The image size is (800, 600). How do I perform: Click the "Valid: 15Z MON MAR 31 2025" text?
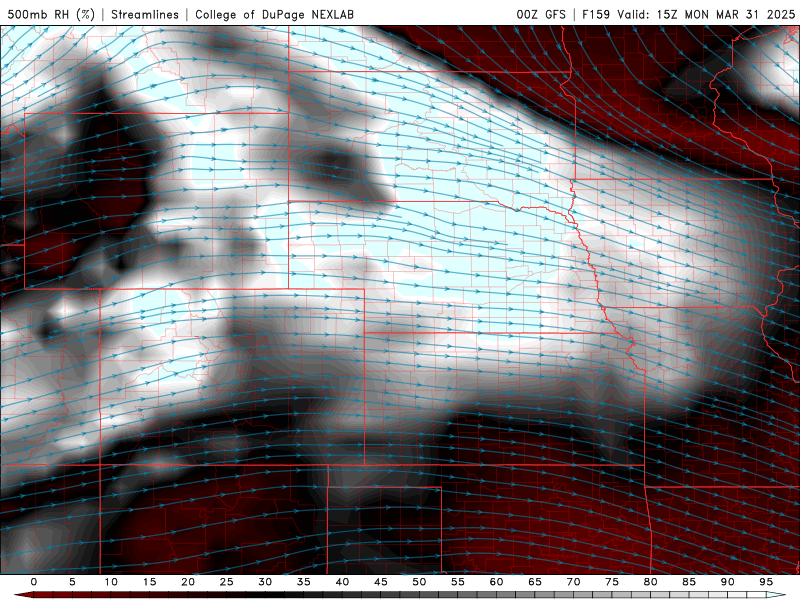[x=706, y=14]
